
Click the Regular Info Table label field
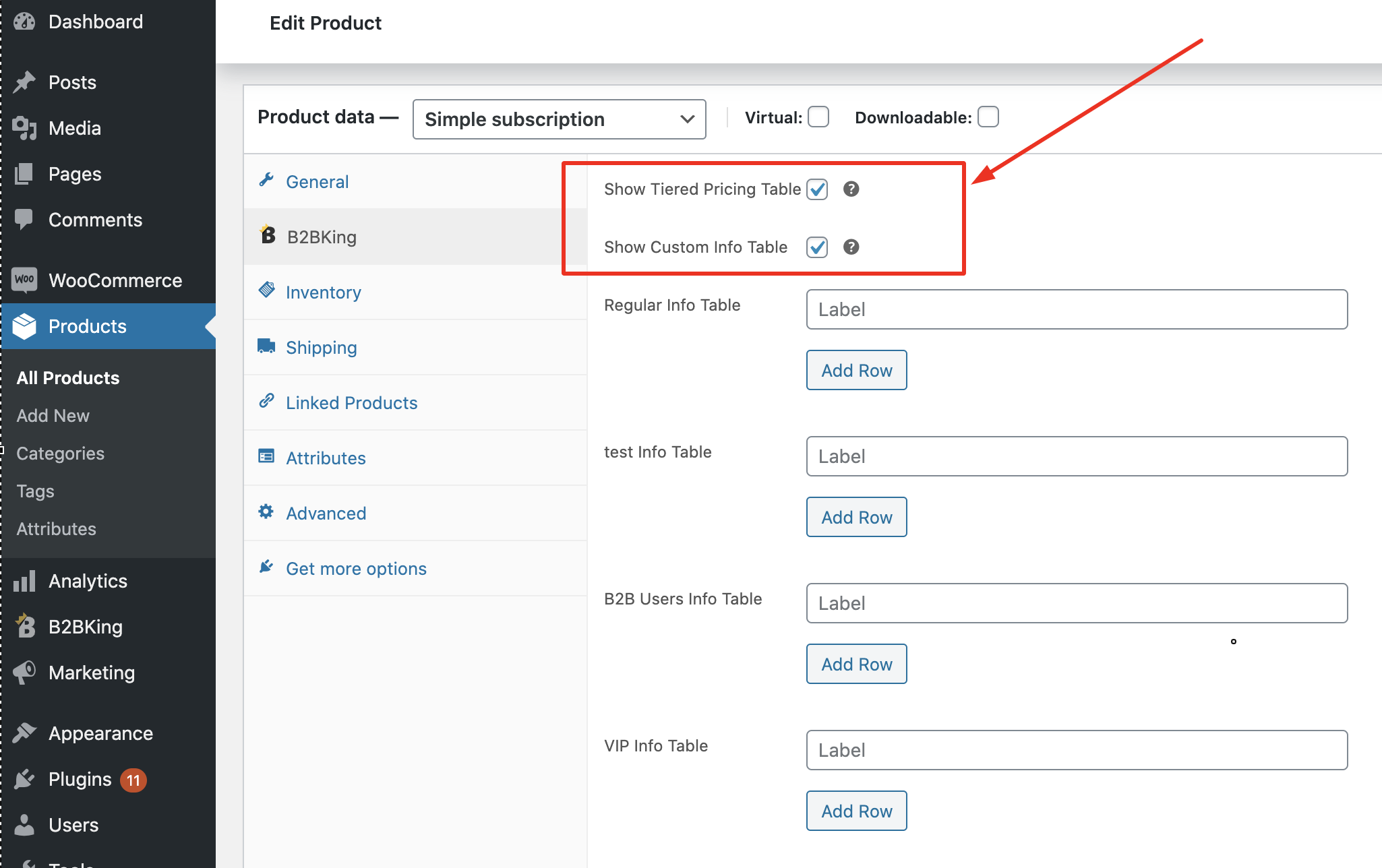point(1077,309)
